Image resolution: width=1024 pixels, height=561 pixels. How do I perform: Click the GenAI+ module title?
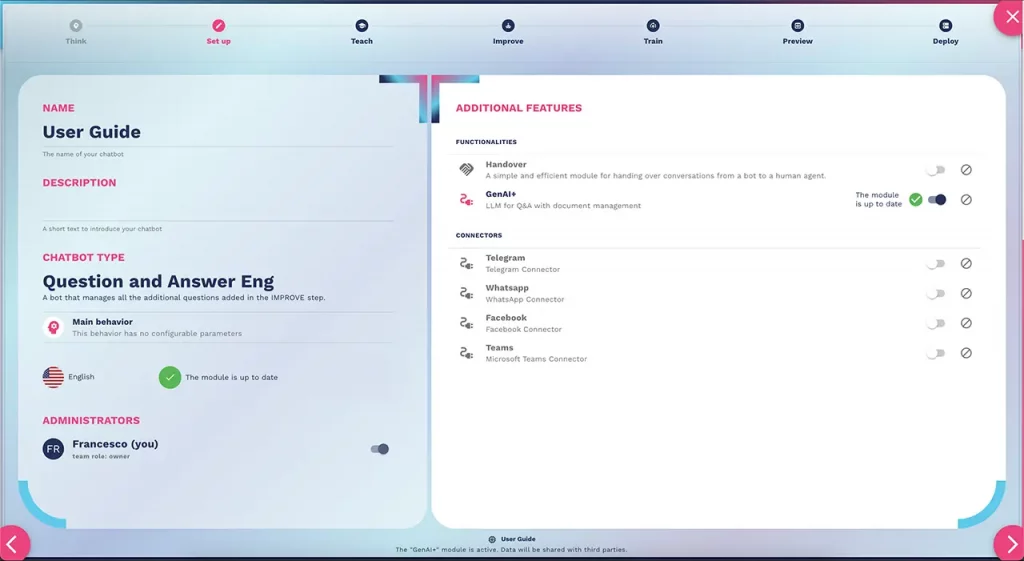pyautogui.click(x=500, y=195)
